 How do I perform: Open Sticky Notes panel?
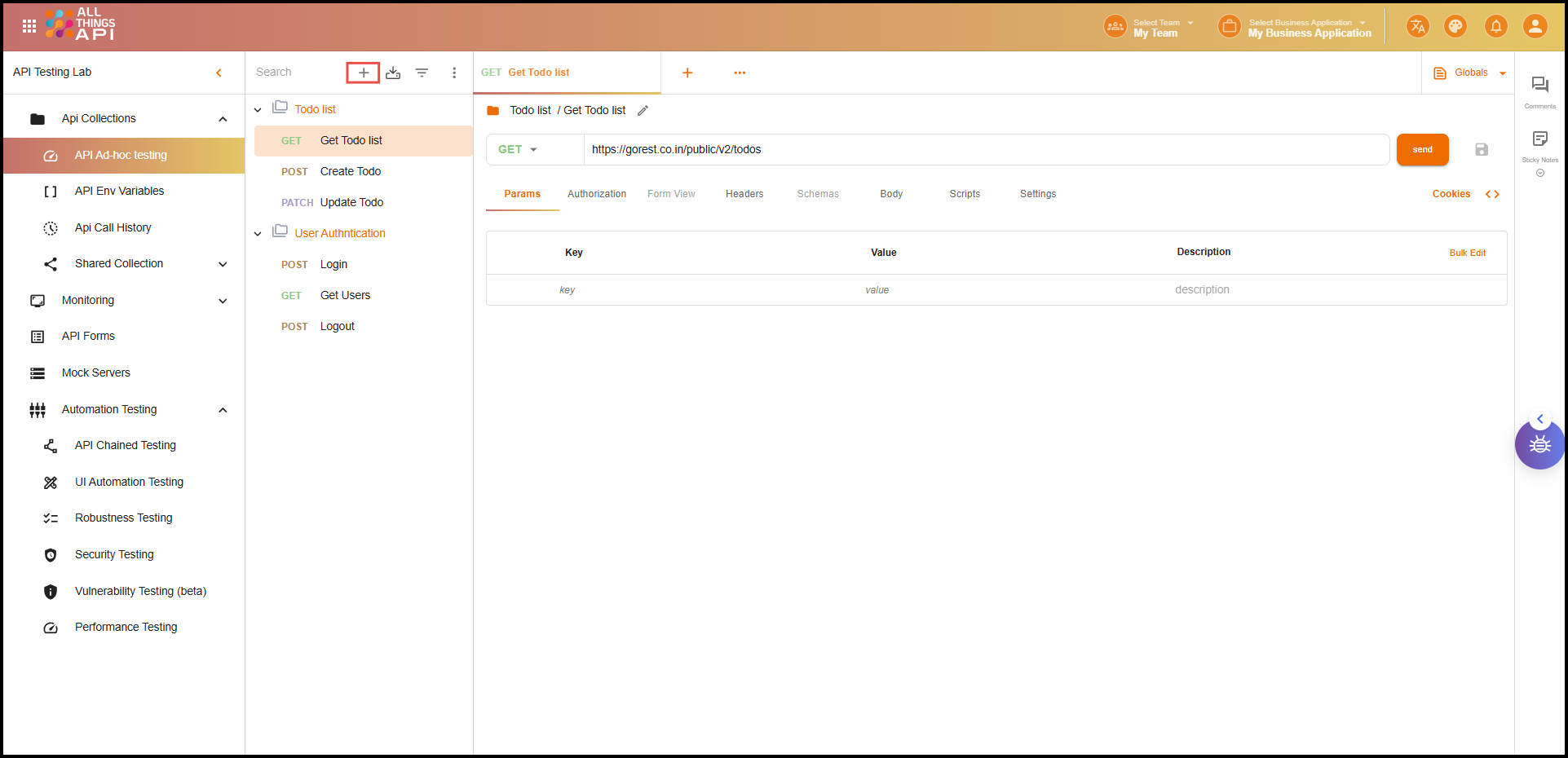coord(1539,139)
